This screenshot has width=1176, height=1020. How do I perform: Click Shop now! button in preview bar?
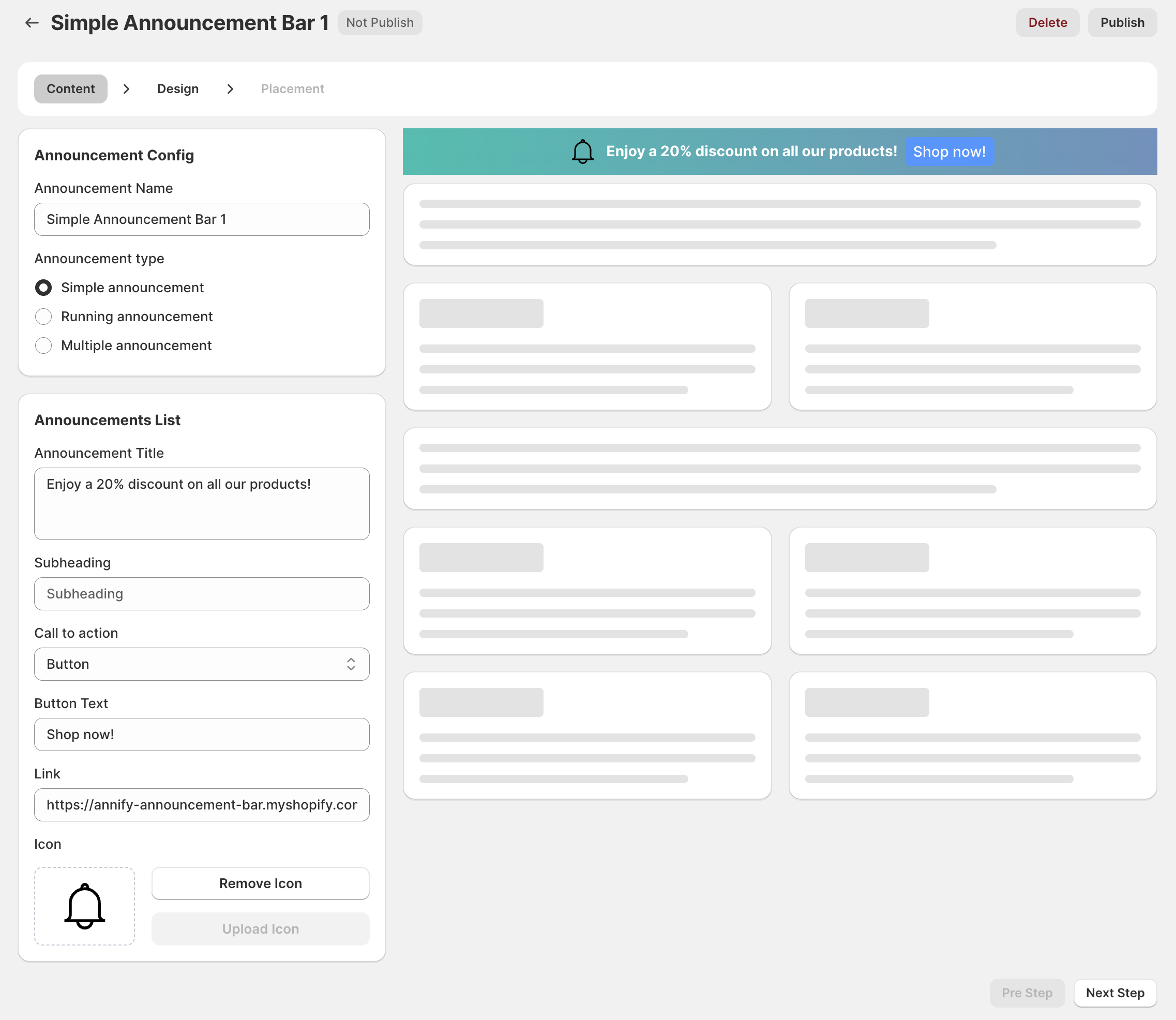pyautogui.click(x=948, y=152)
